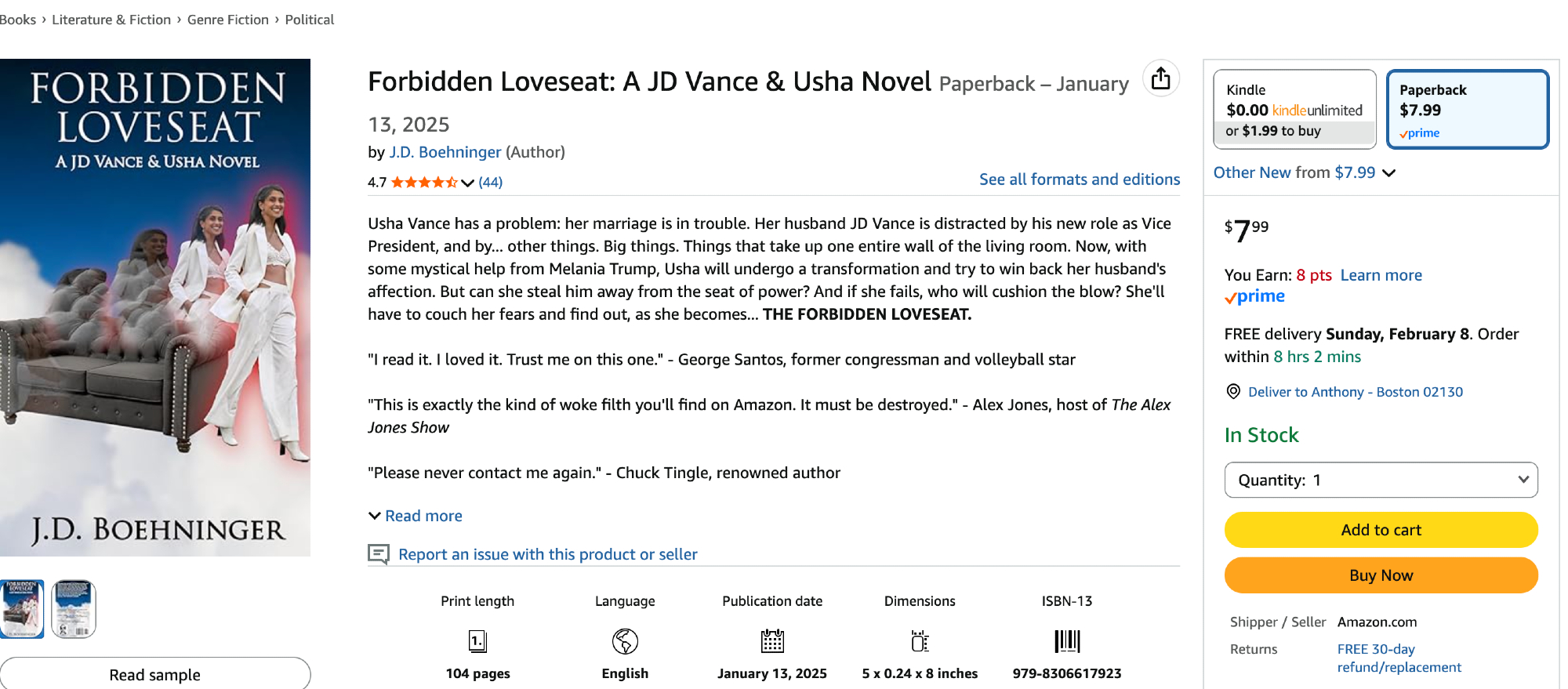Select the Paperback $7.99 format

(1467, 110)
